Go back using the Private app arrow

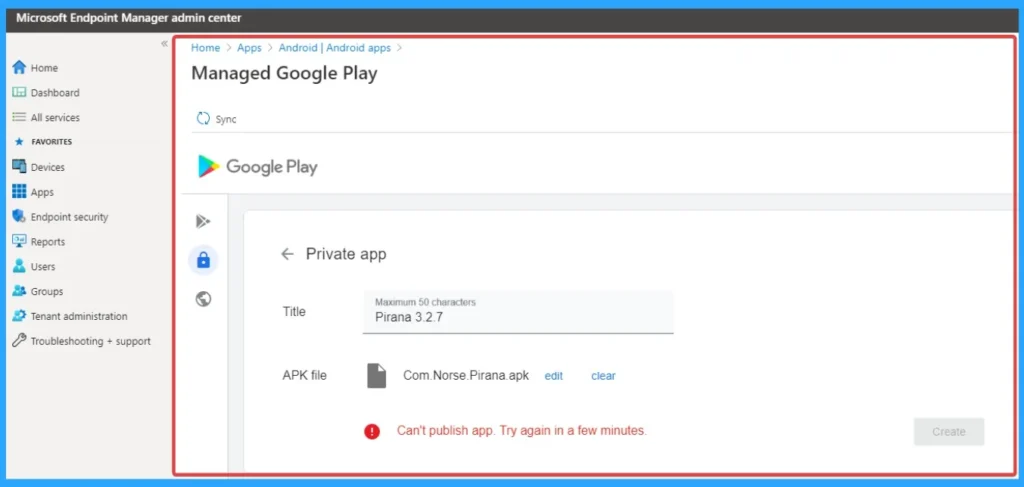[287, 254]
